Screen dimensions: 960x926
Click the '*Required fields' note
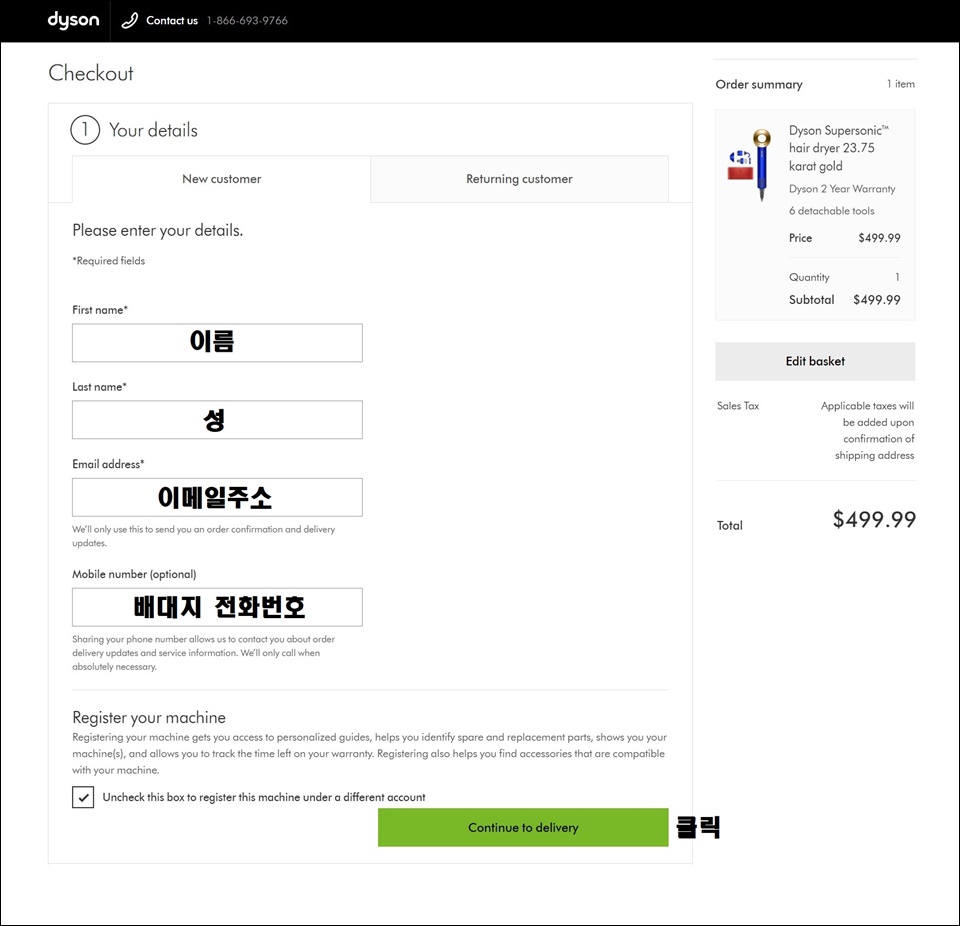108,261
